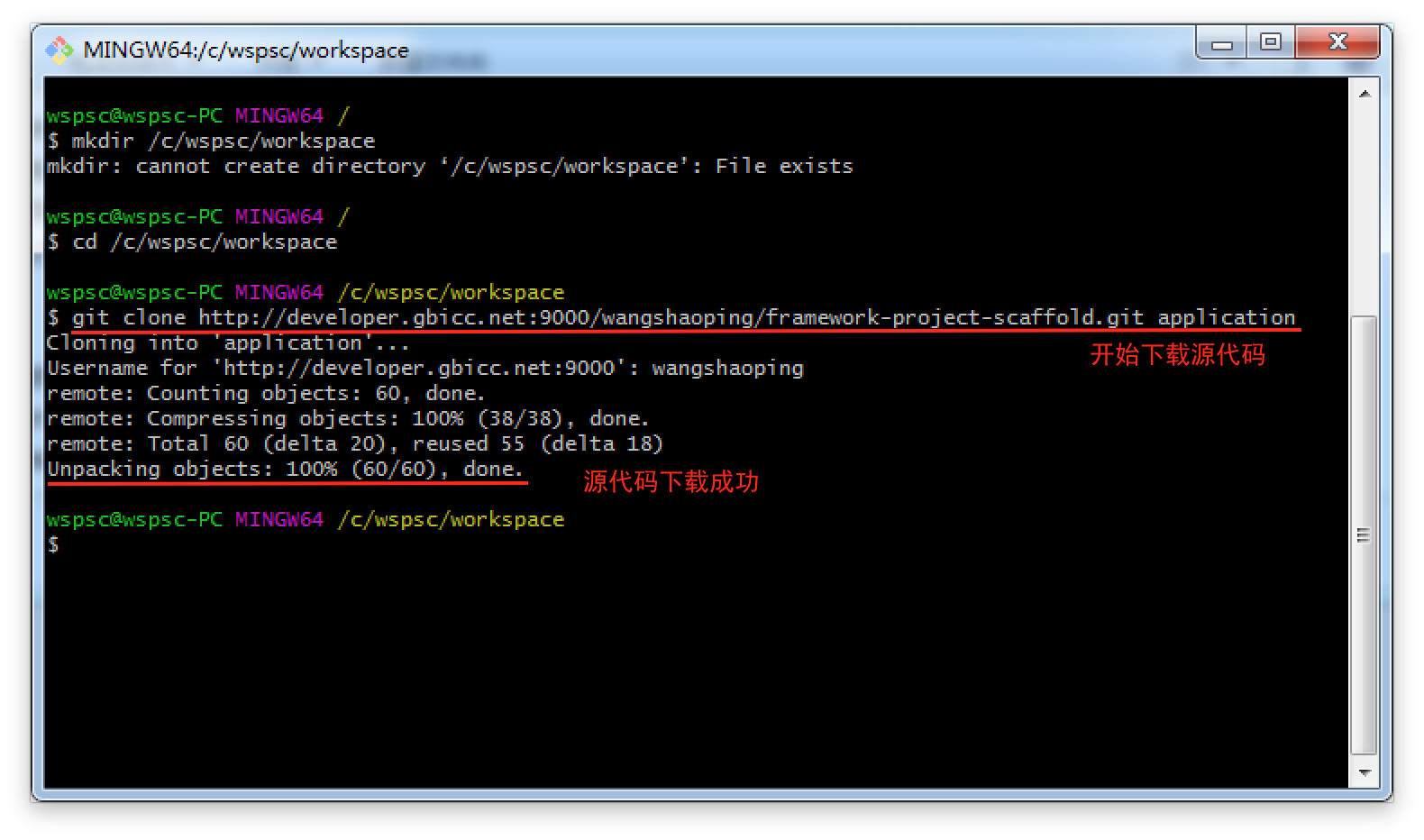This screenshot has height=840, width=1424.
Task: Click the window title MINGW64:/c/wspsc/workspace
Action: pos(245,50)
